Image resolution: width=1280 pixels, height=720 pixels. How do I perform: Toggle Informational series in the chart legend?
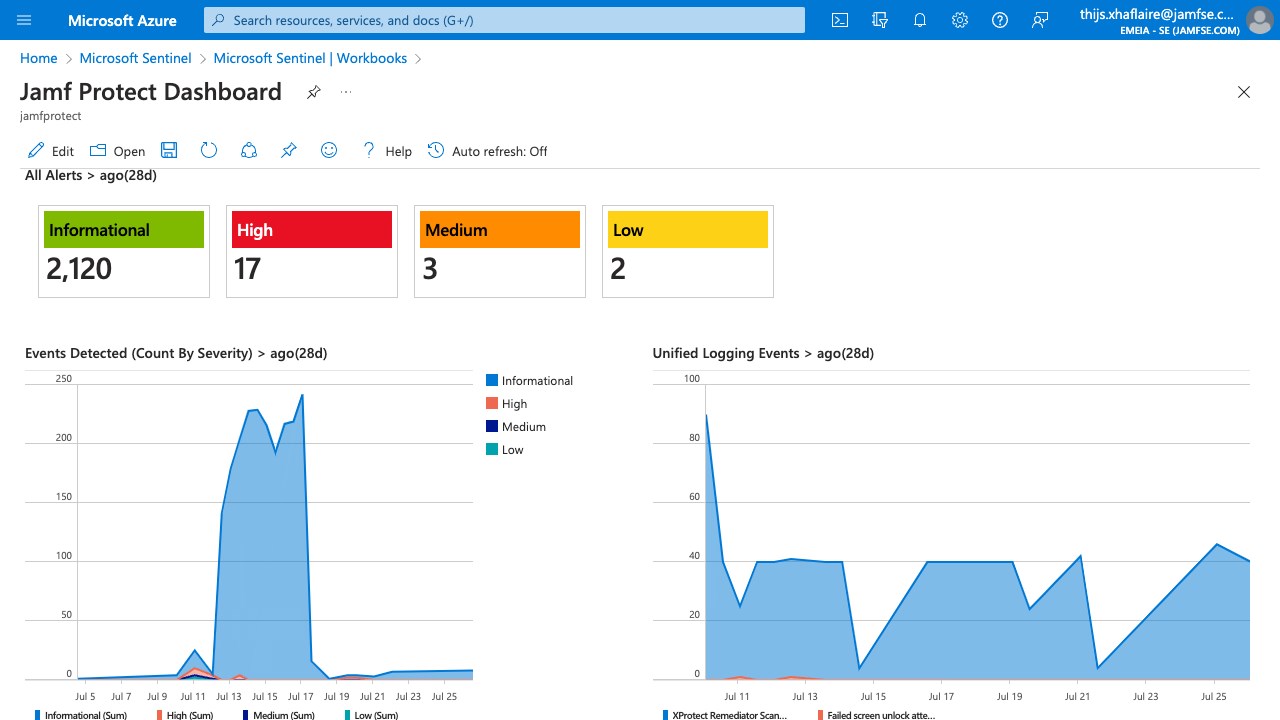(529, 381)
